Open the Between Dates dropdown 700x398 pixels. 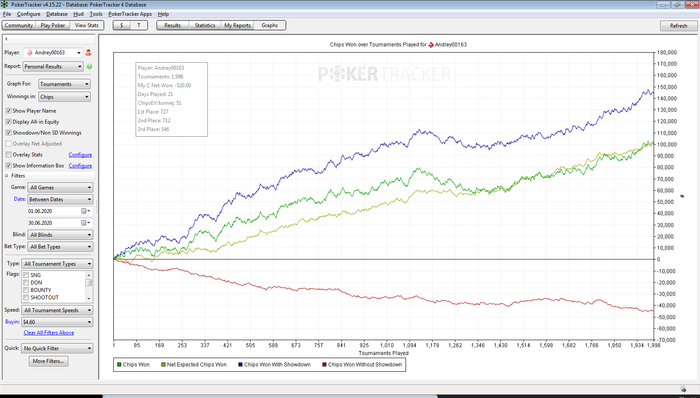pos(60,199)
